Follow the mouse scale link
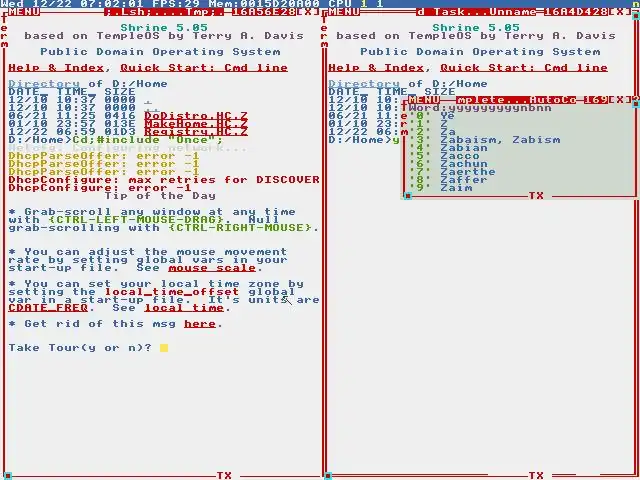 coord(212,268)
